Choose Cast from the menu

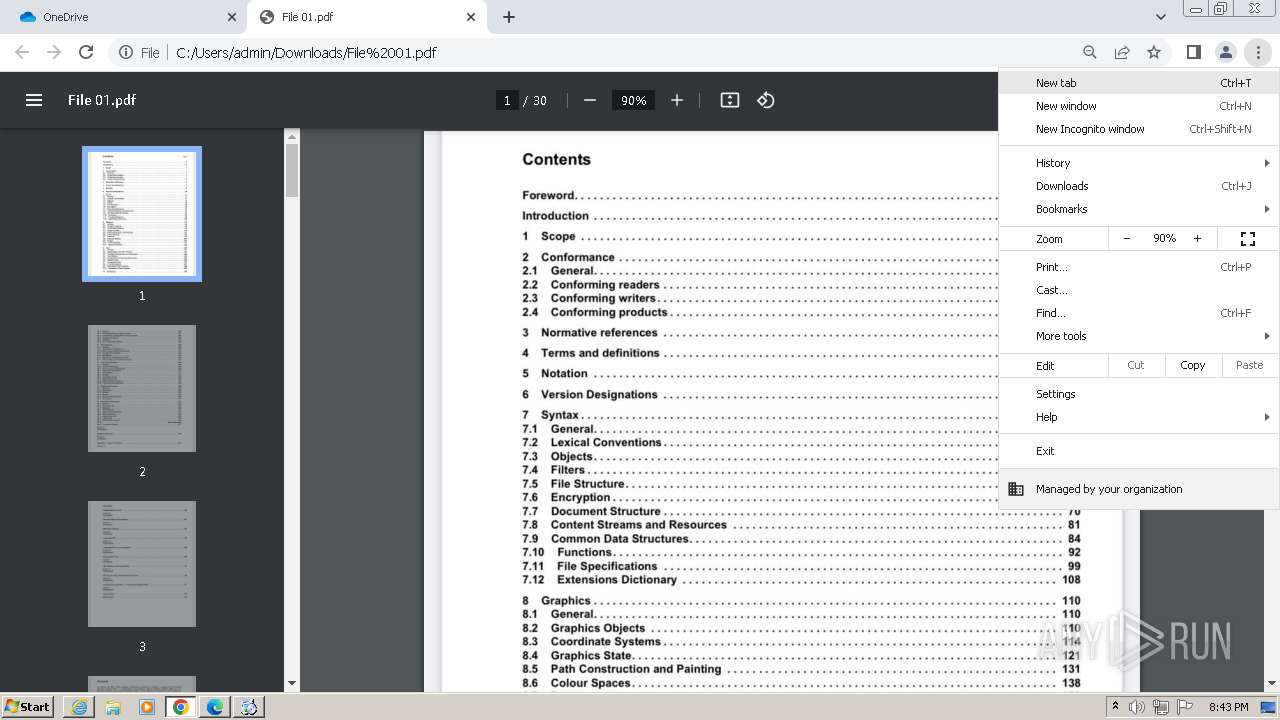(x=1139, y=290)
